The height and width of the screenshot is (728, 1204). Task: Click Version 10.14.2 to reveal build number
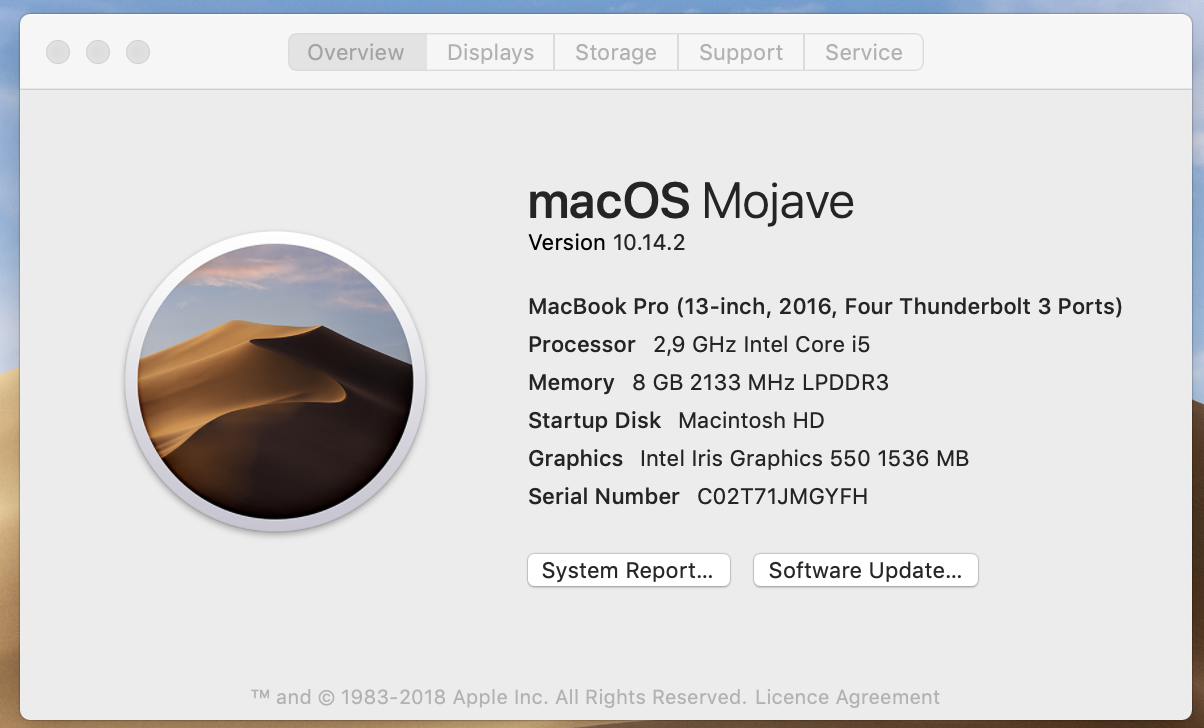(605, 242)
